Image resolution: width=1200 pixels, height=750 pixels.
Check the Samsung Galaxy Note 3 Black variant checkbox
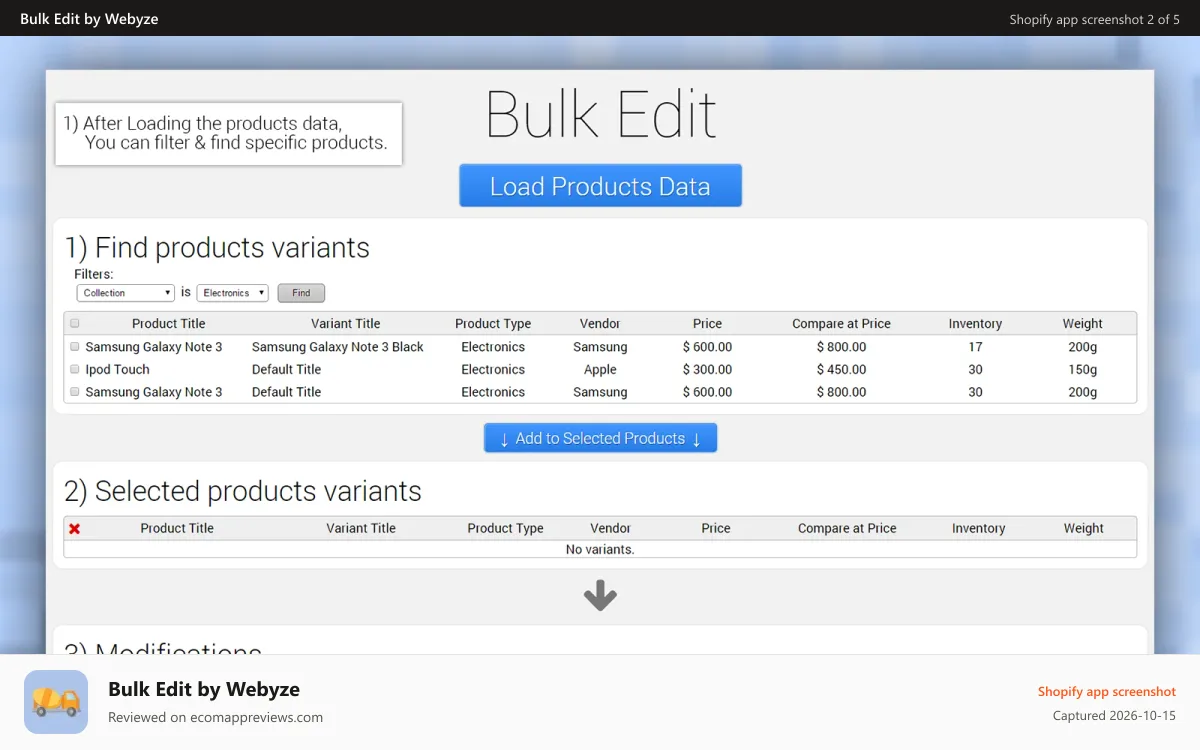(x=75, y=346)
